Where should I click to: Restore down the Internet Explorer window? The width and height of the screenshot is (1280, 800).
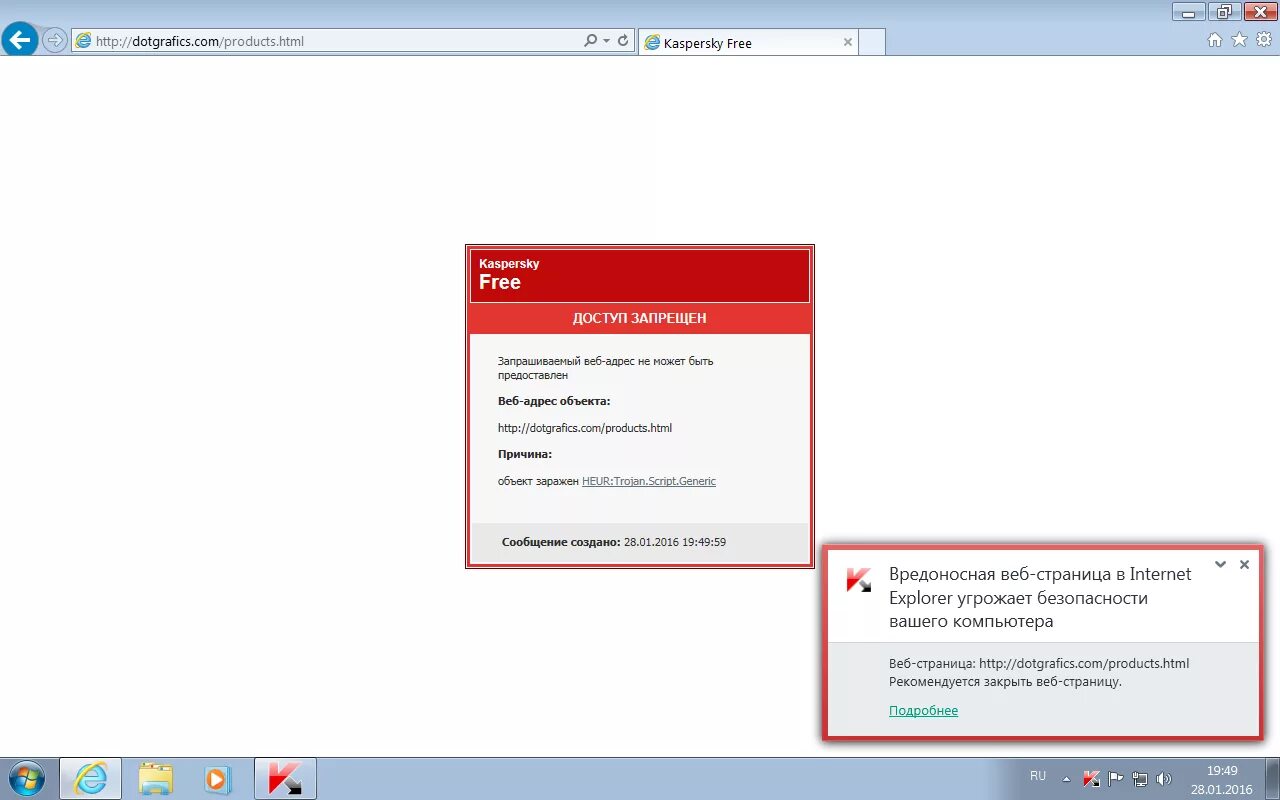pyautogui.click(x=1222, y=11)
